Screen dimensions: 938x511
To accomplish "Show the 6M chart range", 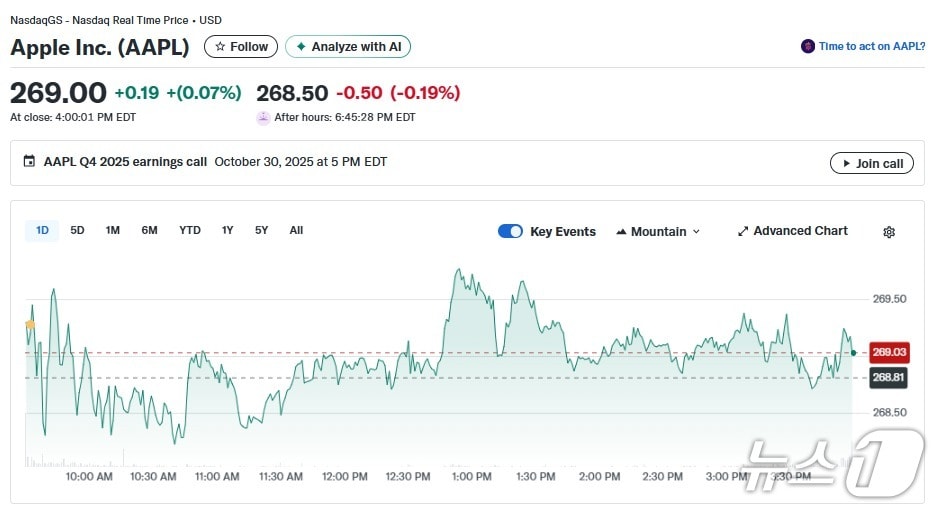I will 149,231.
